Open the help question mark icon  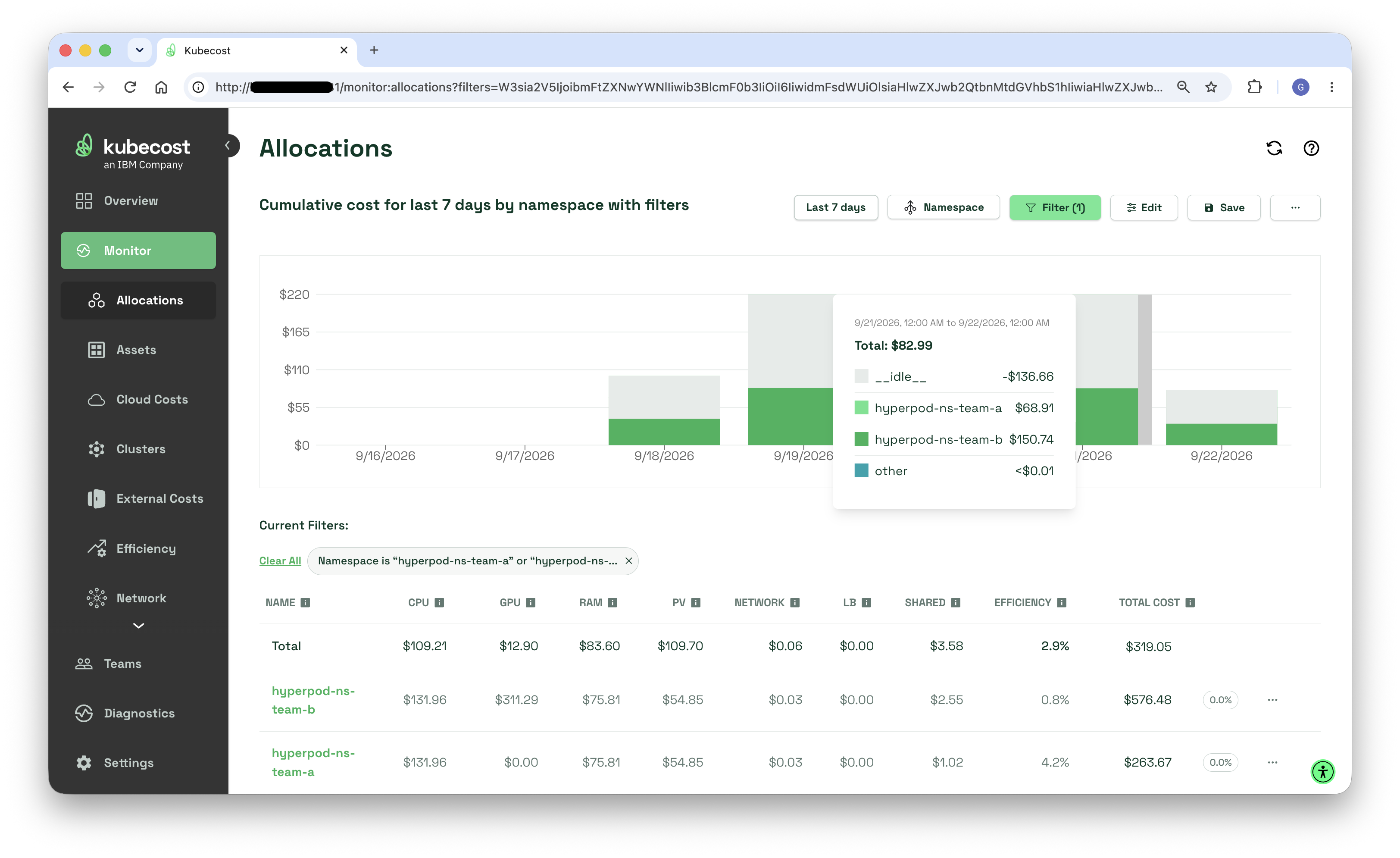(1311, 148)
